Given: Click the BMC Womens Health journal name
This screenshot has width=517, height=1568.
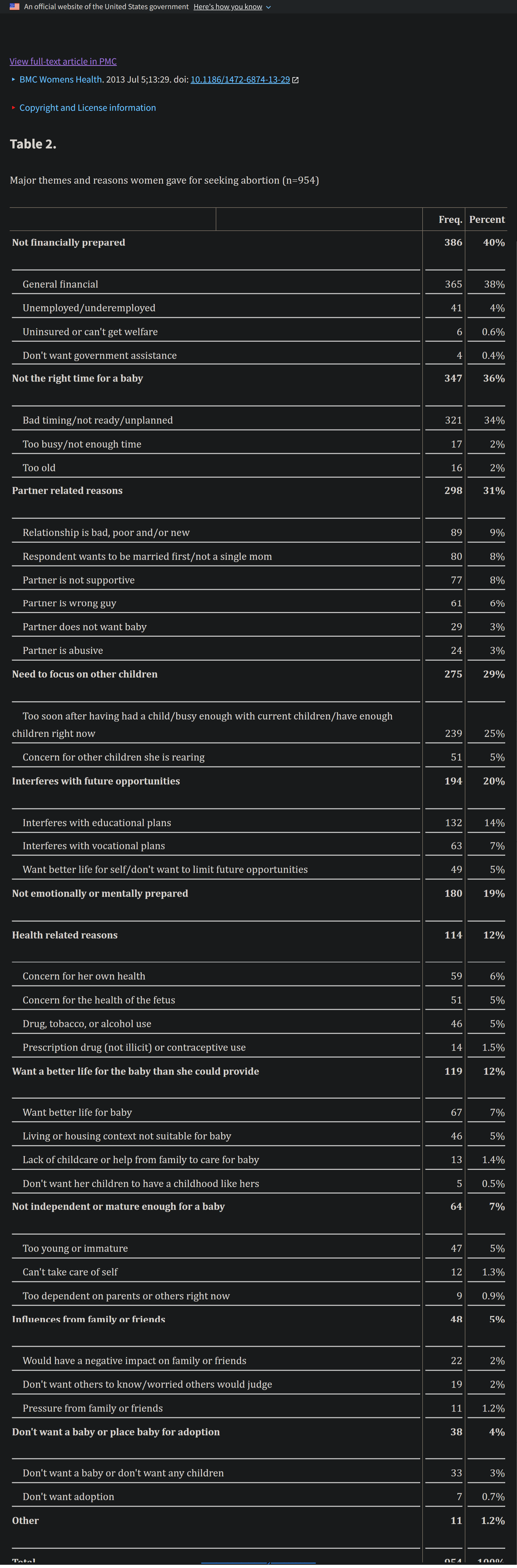Looking at the screenshot, I should click(60, 80).
